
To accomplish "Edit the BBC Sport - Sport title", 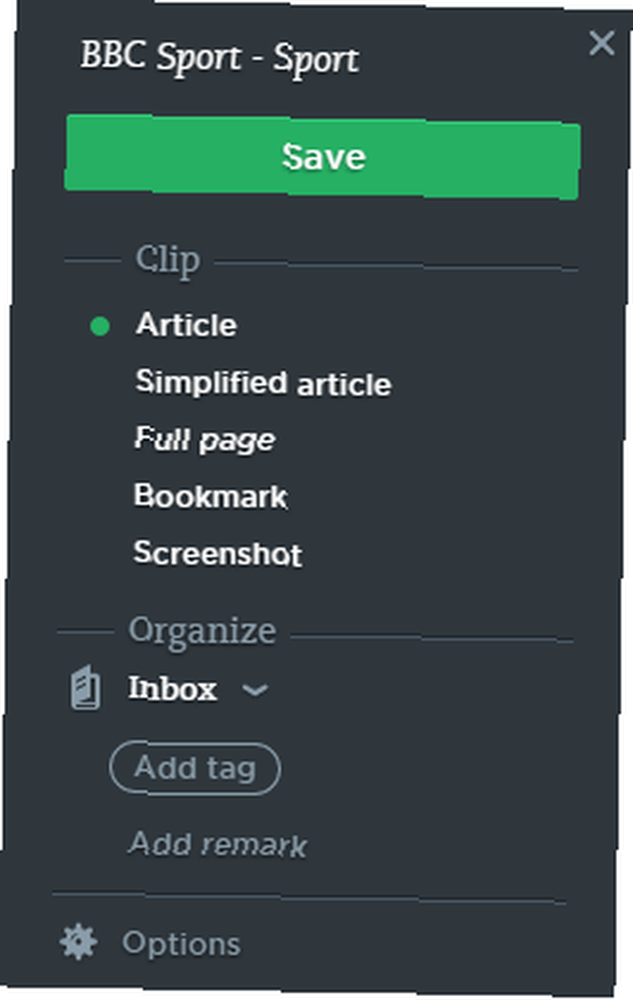I will [219, 58].
